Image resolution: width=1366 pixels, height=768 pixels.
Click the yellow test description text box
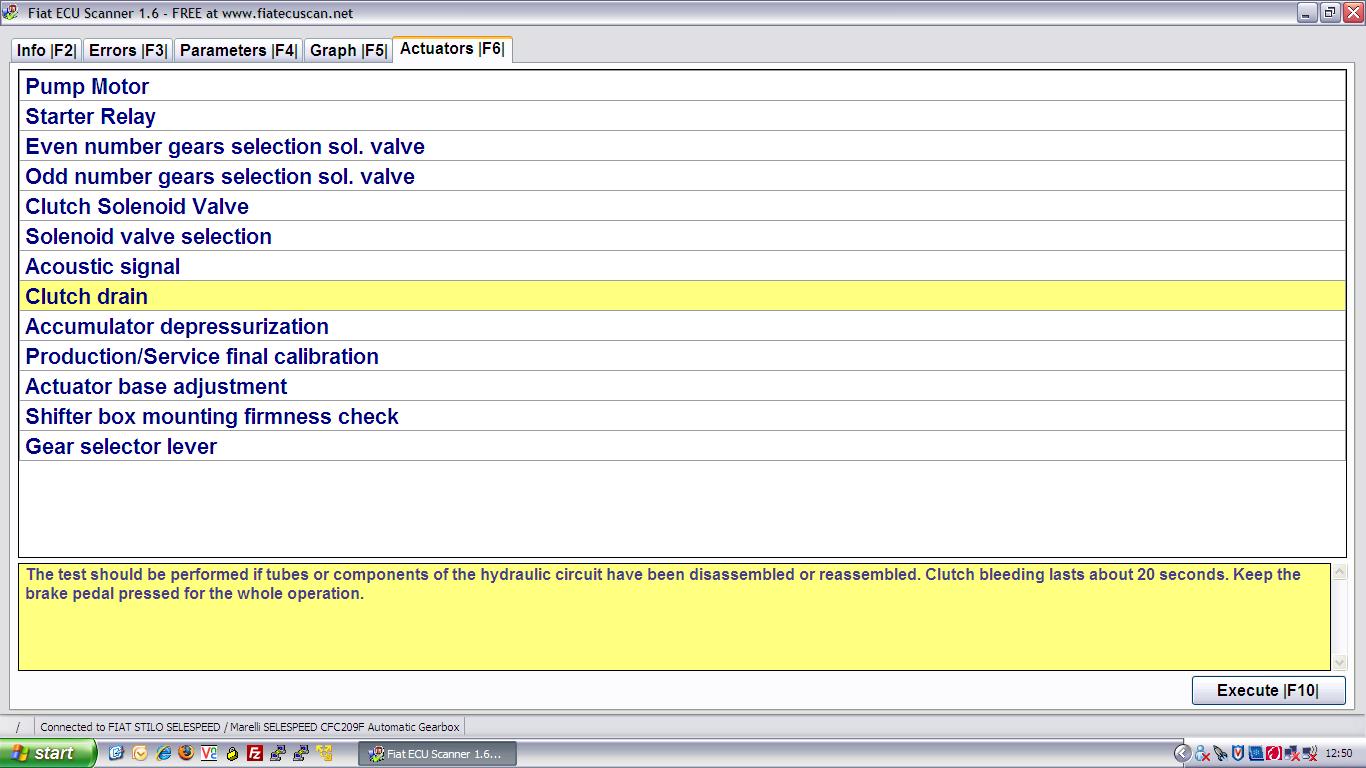click(674, 617)
